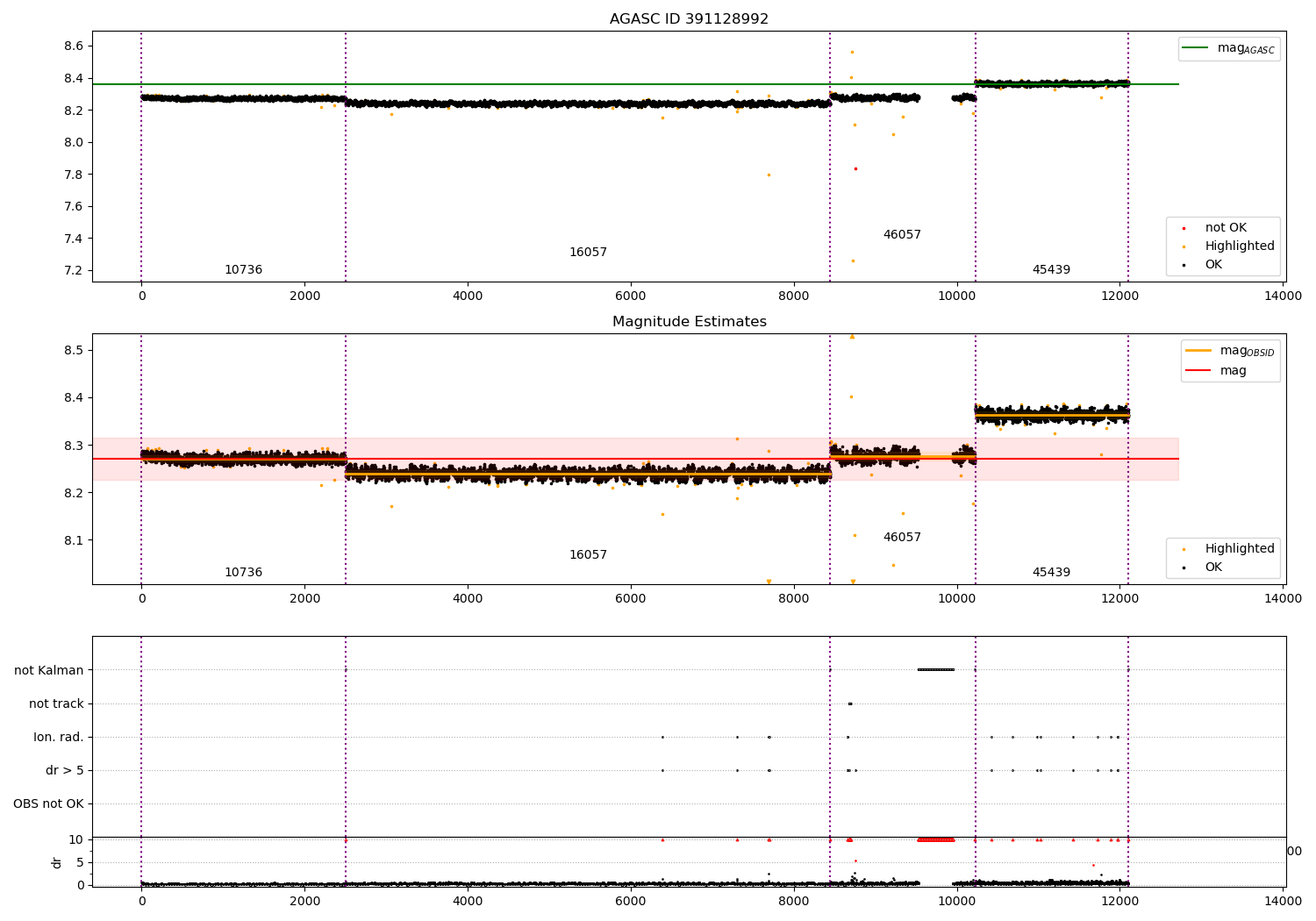
Task: Click the single red "not OK" point in the top plot
Action: tap(855, 168)
